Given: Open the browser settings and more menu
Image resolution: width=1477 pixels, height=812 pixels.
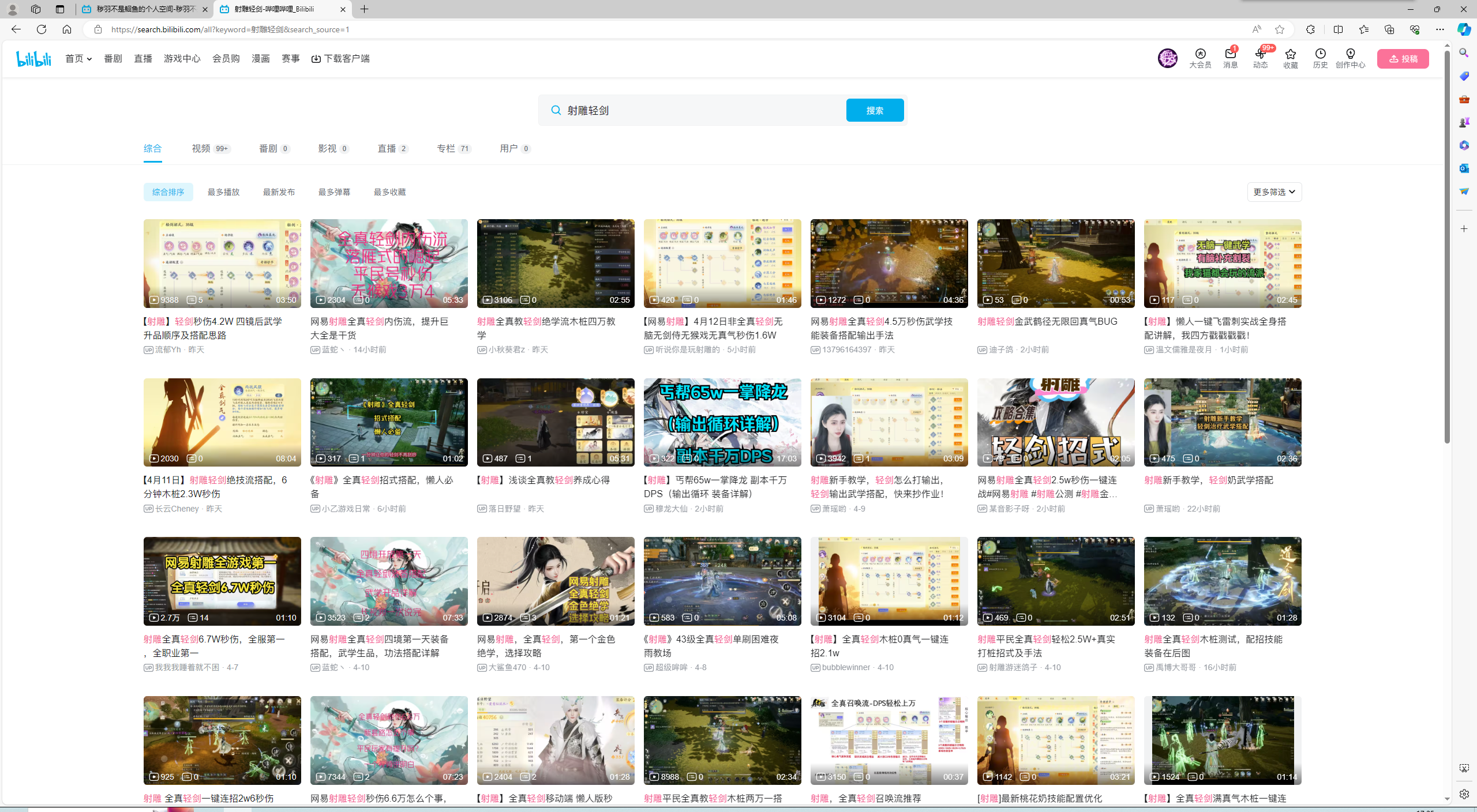Looking at the screenshot, I should tap(1439, 29).
